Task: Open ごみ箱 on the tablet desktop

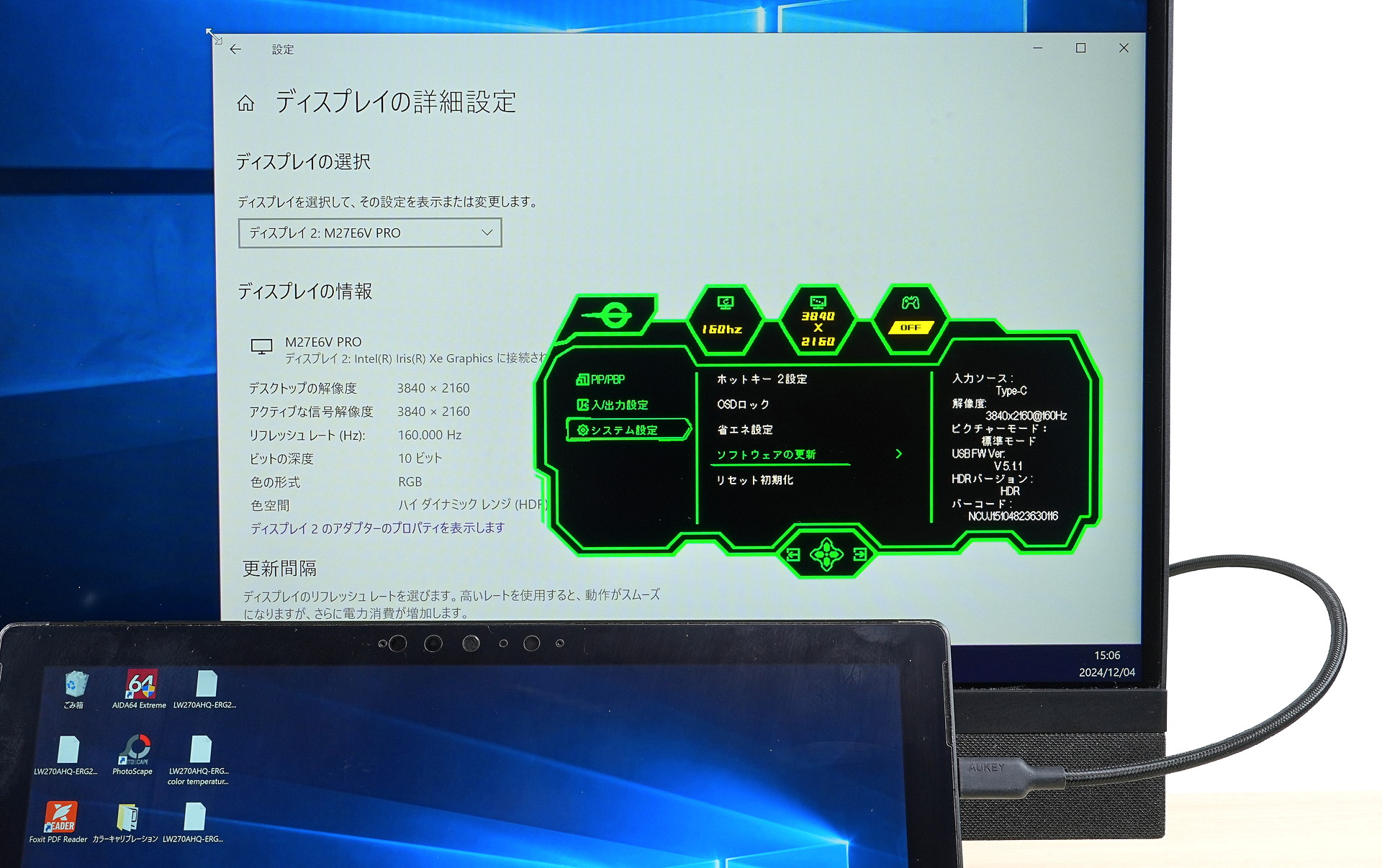Action: point(75,690)
